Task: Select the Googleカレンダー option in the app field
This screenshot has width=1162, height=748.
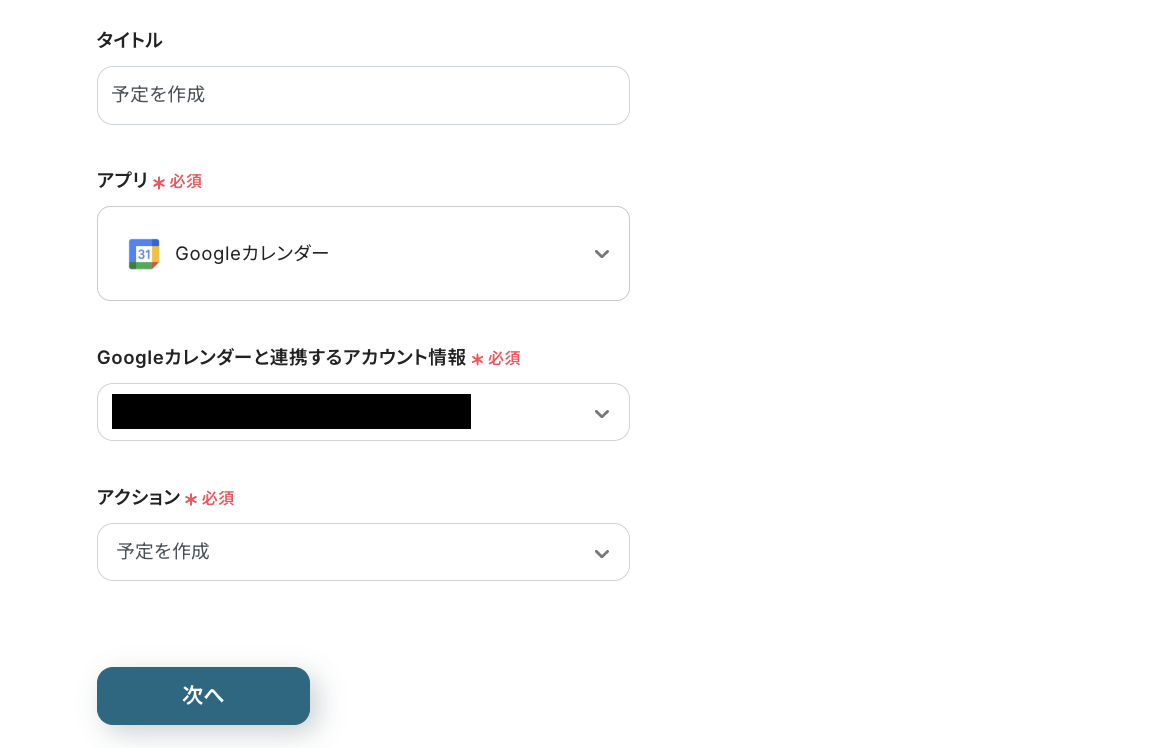Action: 251,253
